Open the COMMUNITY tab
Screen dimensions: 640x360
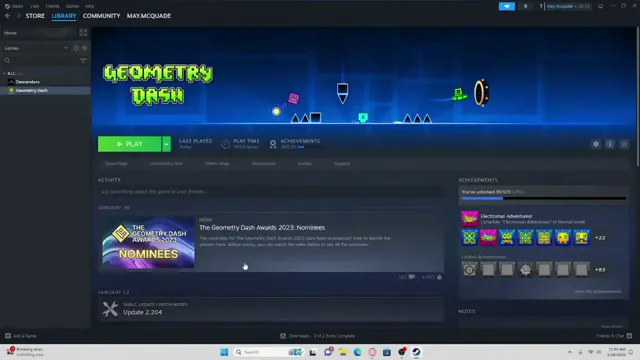101,16
